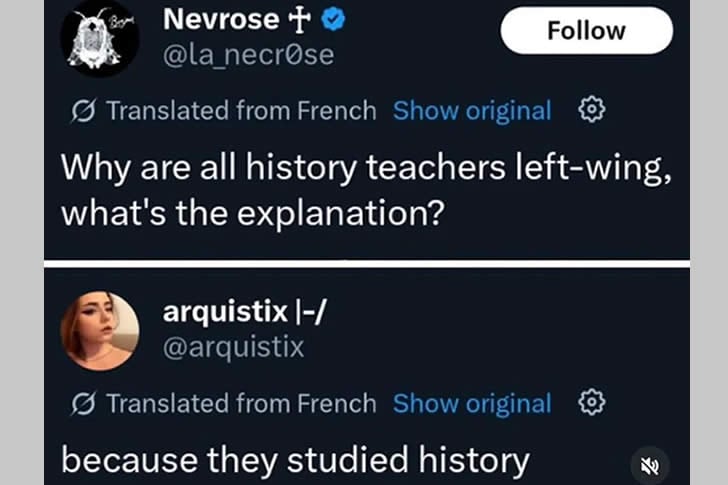The image size is (728, 485).
Task: Click "Translated from French" label on Nevrose's tweet
Action: coord(240,110)
